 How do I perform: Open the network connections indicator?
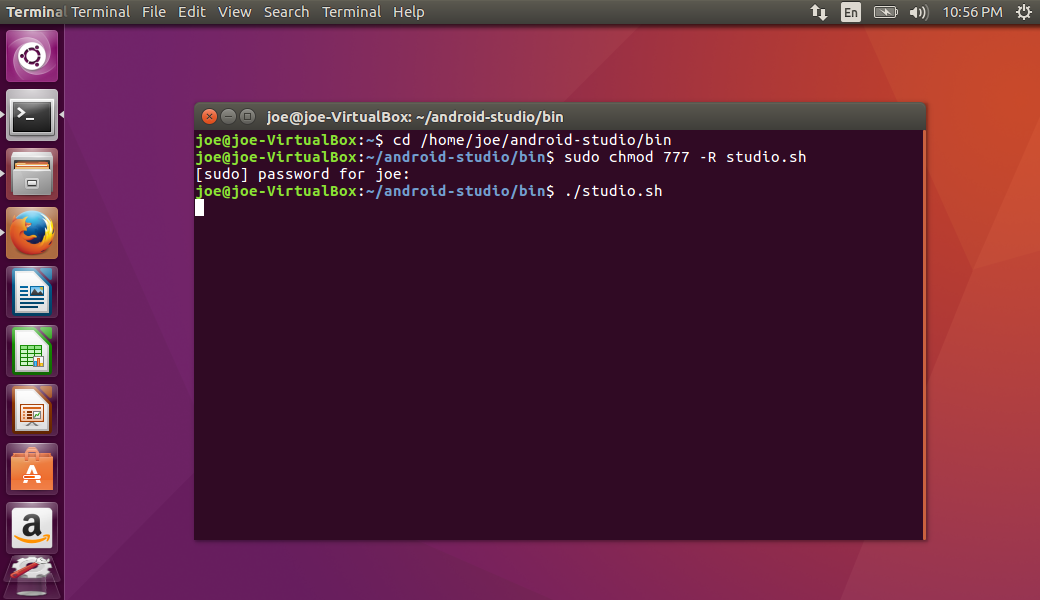point(818,12)
